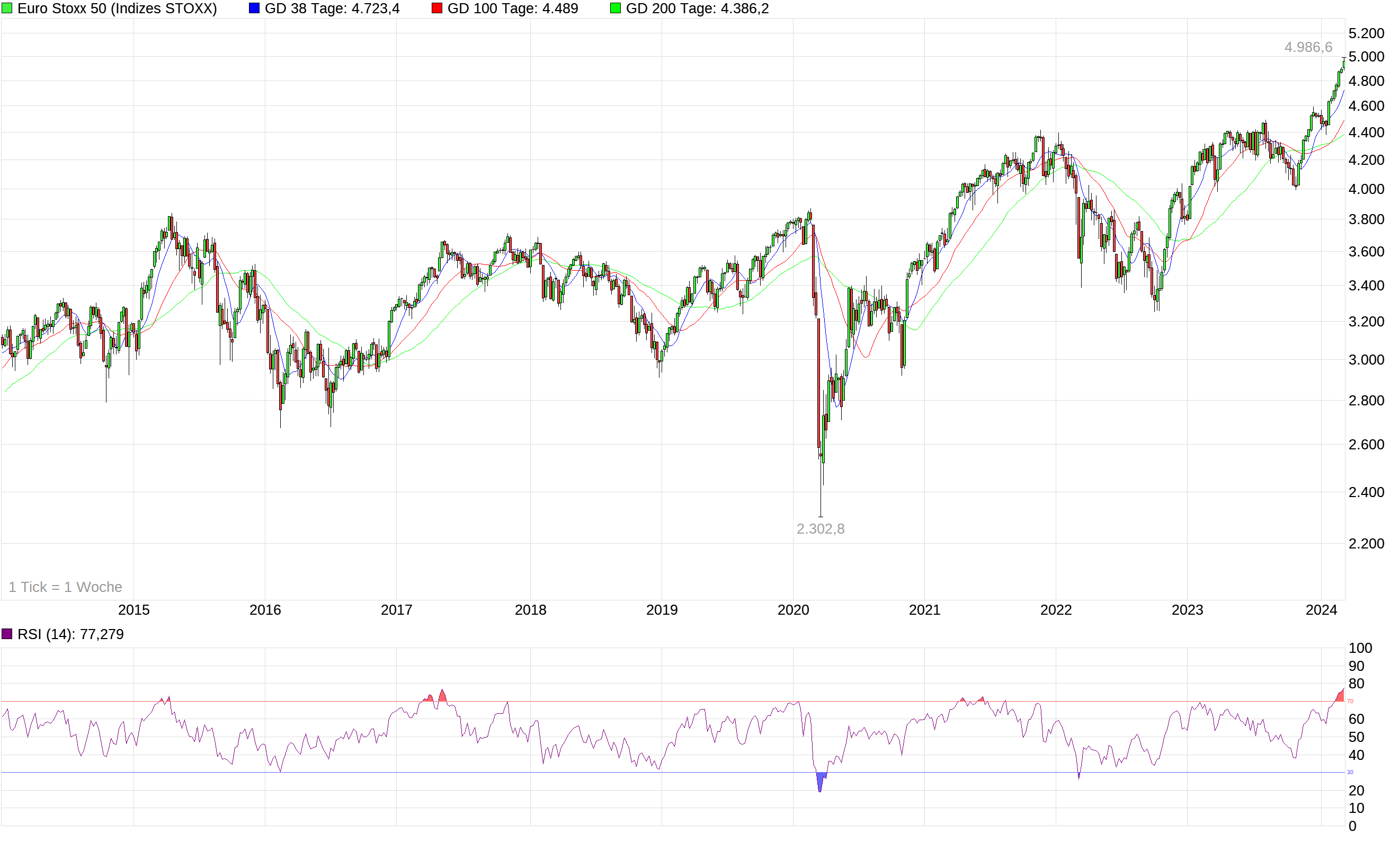Click the 4.800 price axis label

[1366, 81]
